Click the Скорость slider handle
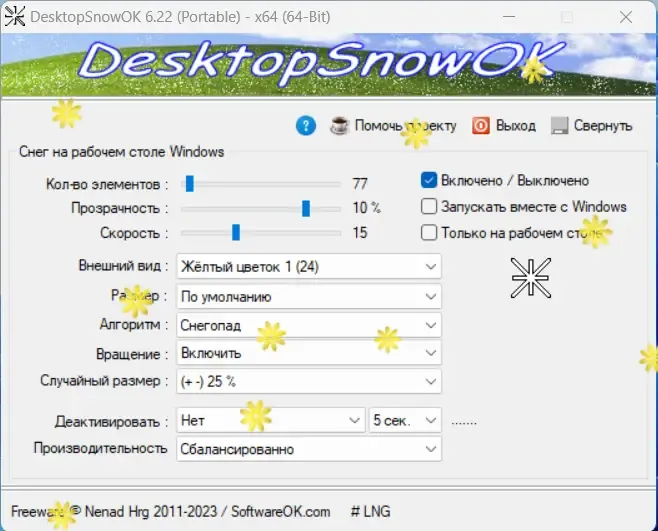The width and height of the screenshot is (658, 531). pos(236,233)
